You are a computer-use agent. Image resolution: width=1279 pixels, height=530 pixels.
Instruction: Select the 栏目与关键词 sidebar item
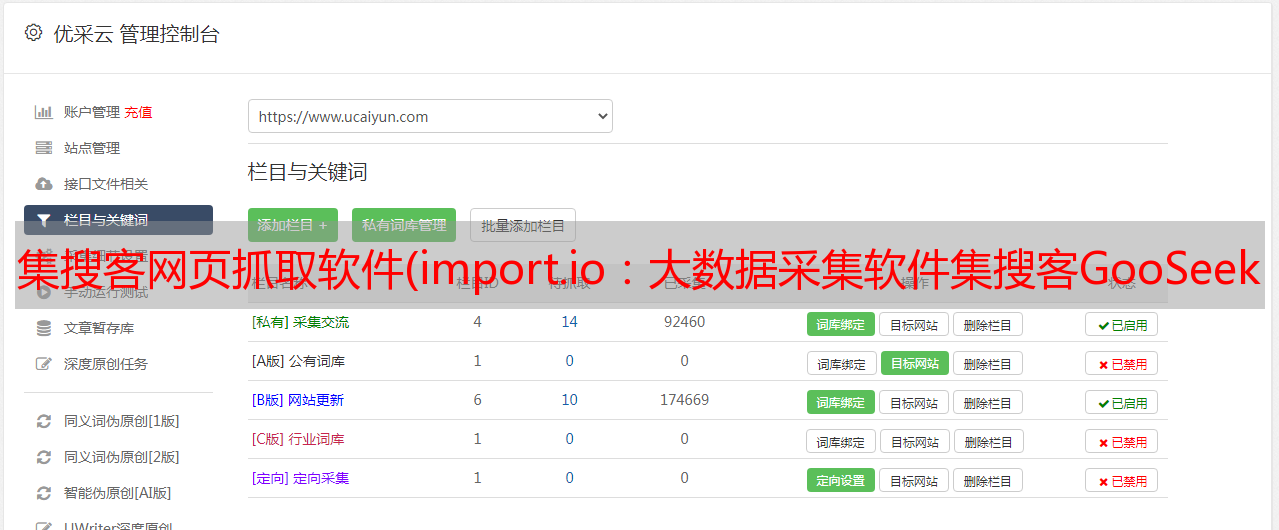[x=118, y=220]
